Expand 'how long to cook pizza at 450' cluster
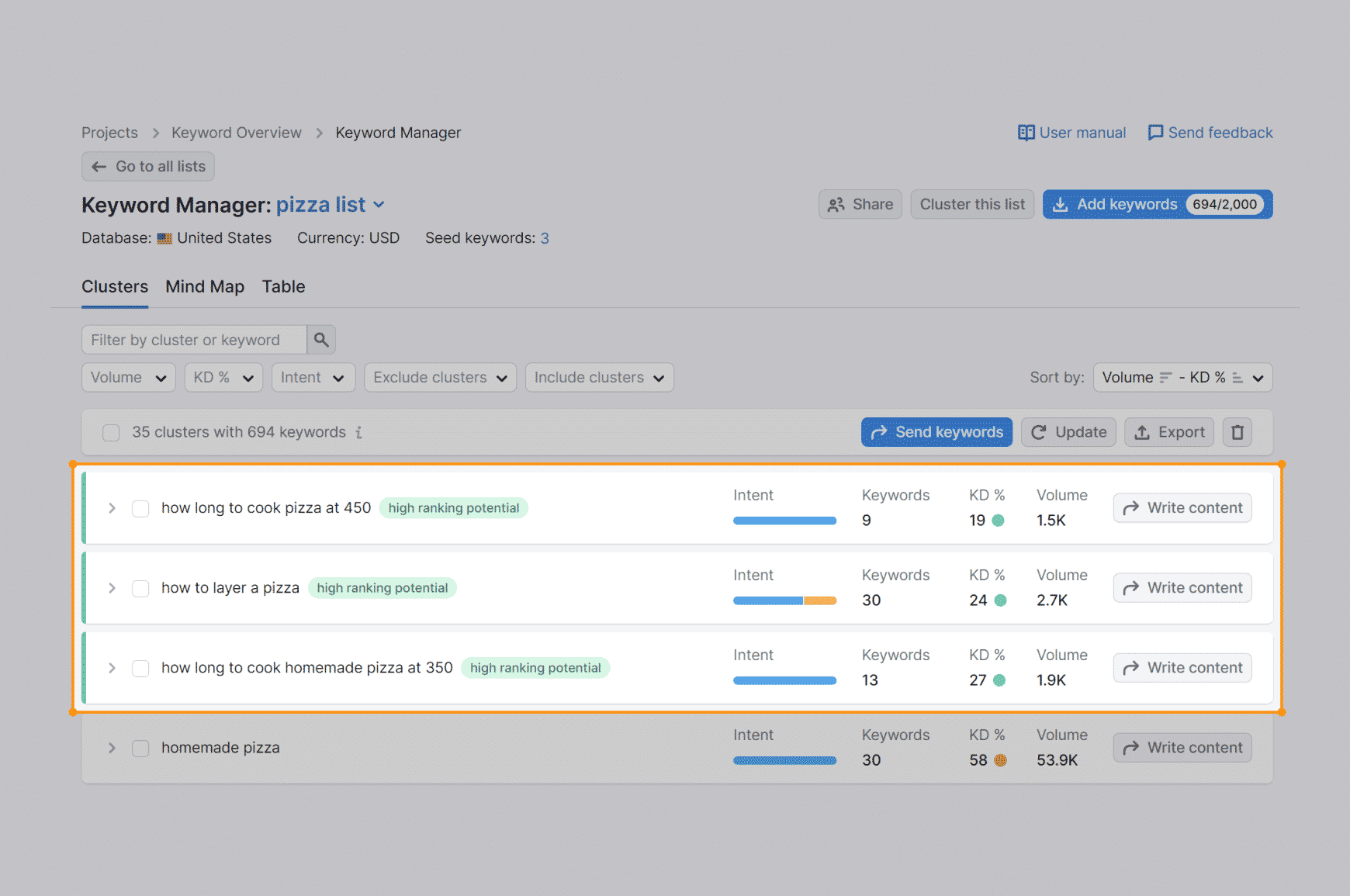The image size is (1350, 896). click(x=112, y=508)
